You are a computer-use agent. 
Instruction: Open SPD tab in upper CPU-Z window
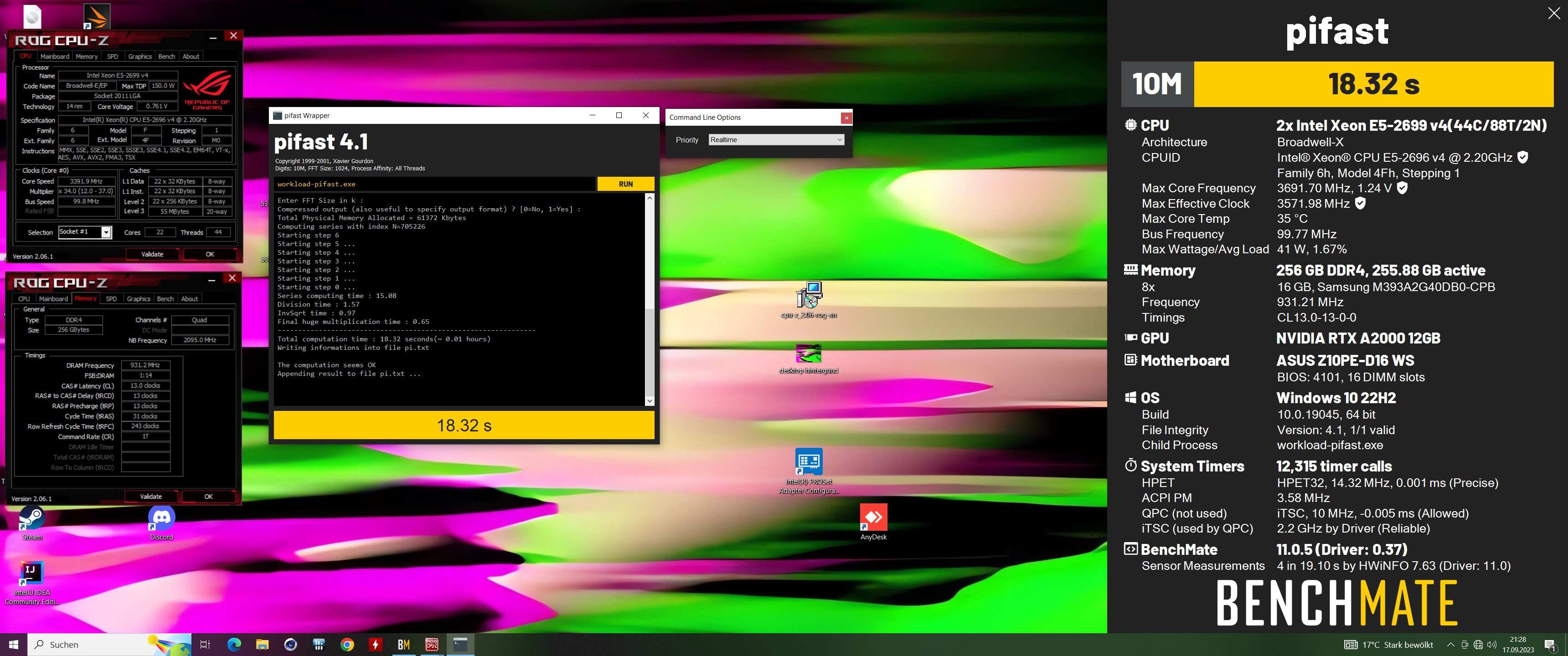pyautogui.click(x=113, y=56)
